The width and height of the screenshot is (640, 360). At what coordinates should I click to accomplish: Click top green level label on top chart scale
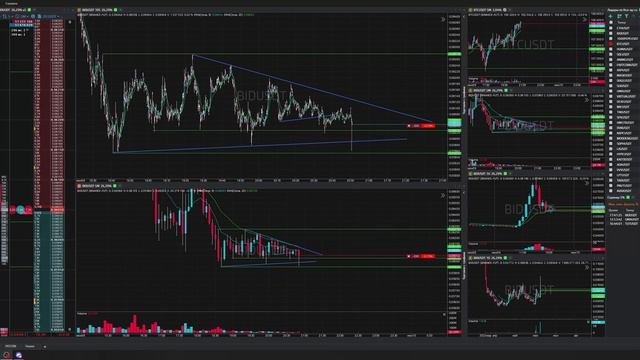tap(454, 54)
